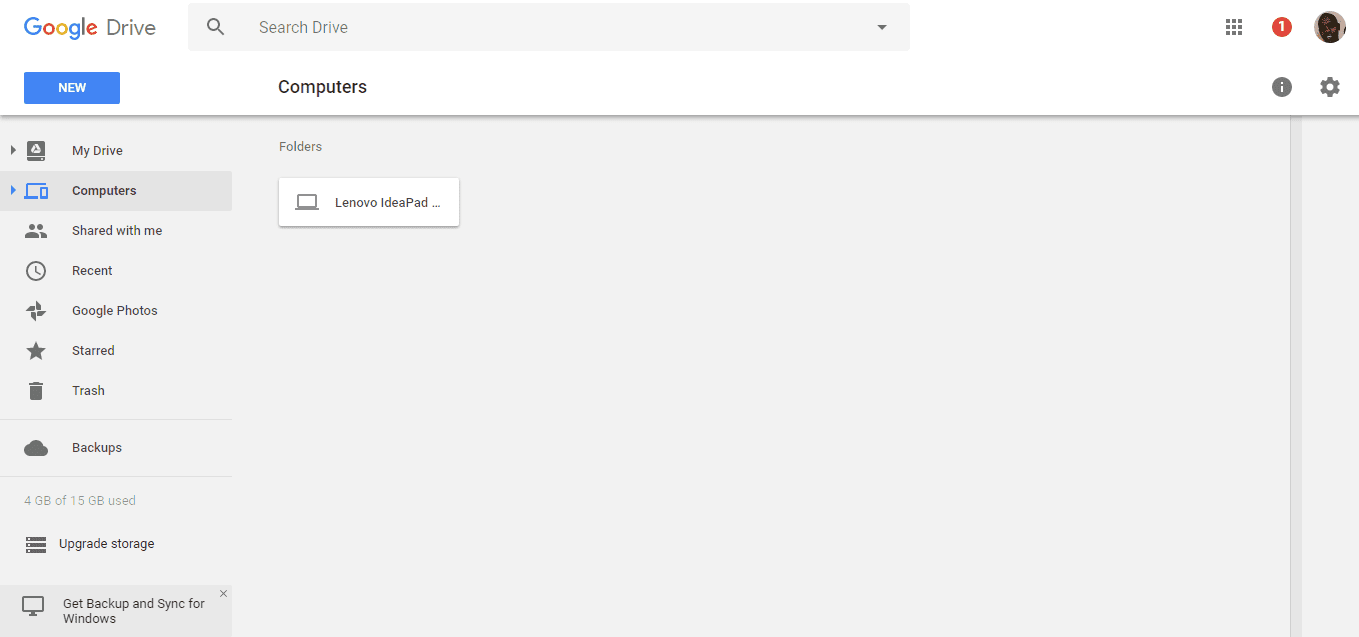Viewport: 1359px width, 637px height.
Task: Click the Google Photos pinwheel icon
Action: click(x=36, y=311)
